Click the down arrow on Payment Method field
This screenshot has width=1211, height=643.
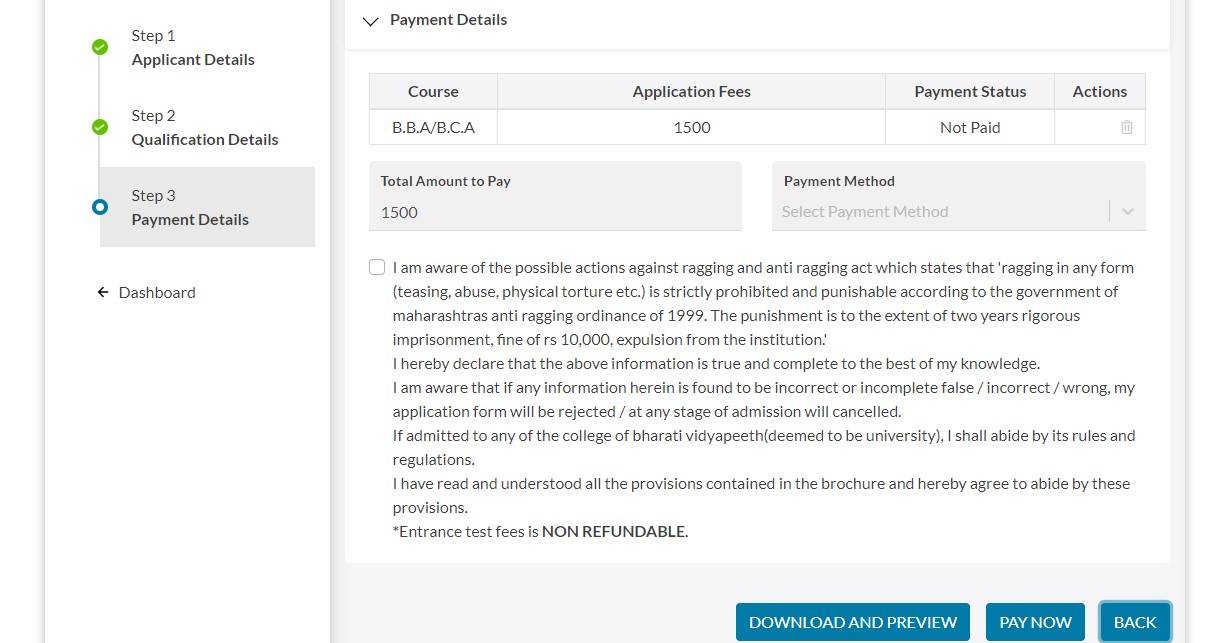click(1128, 211)
